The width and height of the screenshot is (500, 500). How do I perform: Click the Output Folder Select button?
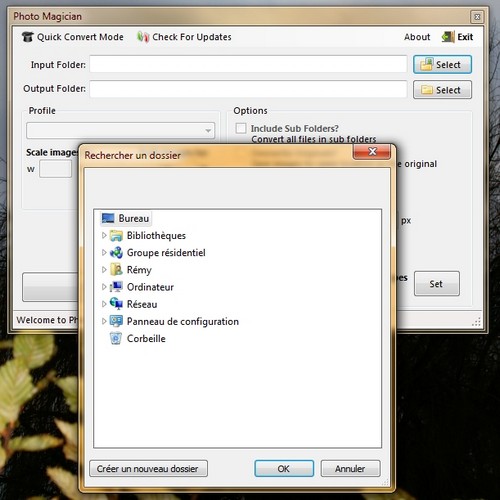(x=442, y=90)
